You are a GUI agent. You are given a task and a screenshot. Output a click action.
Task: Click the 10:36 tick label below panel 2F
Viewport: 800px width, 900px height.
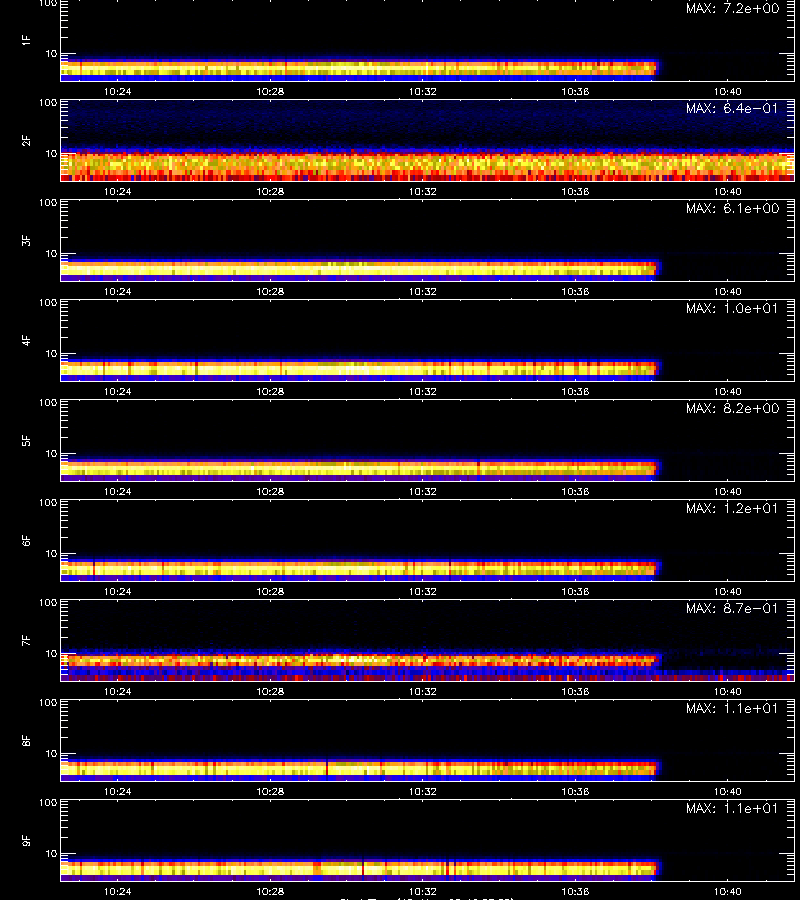575,191
